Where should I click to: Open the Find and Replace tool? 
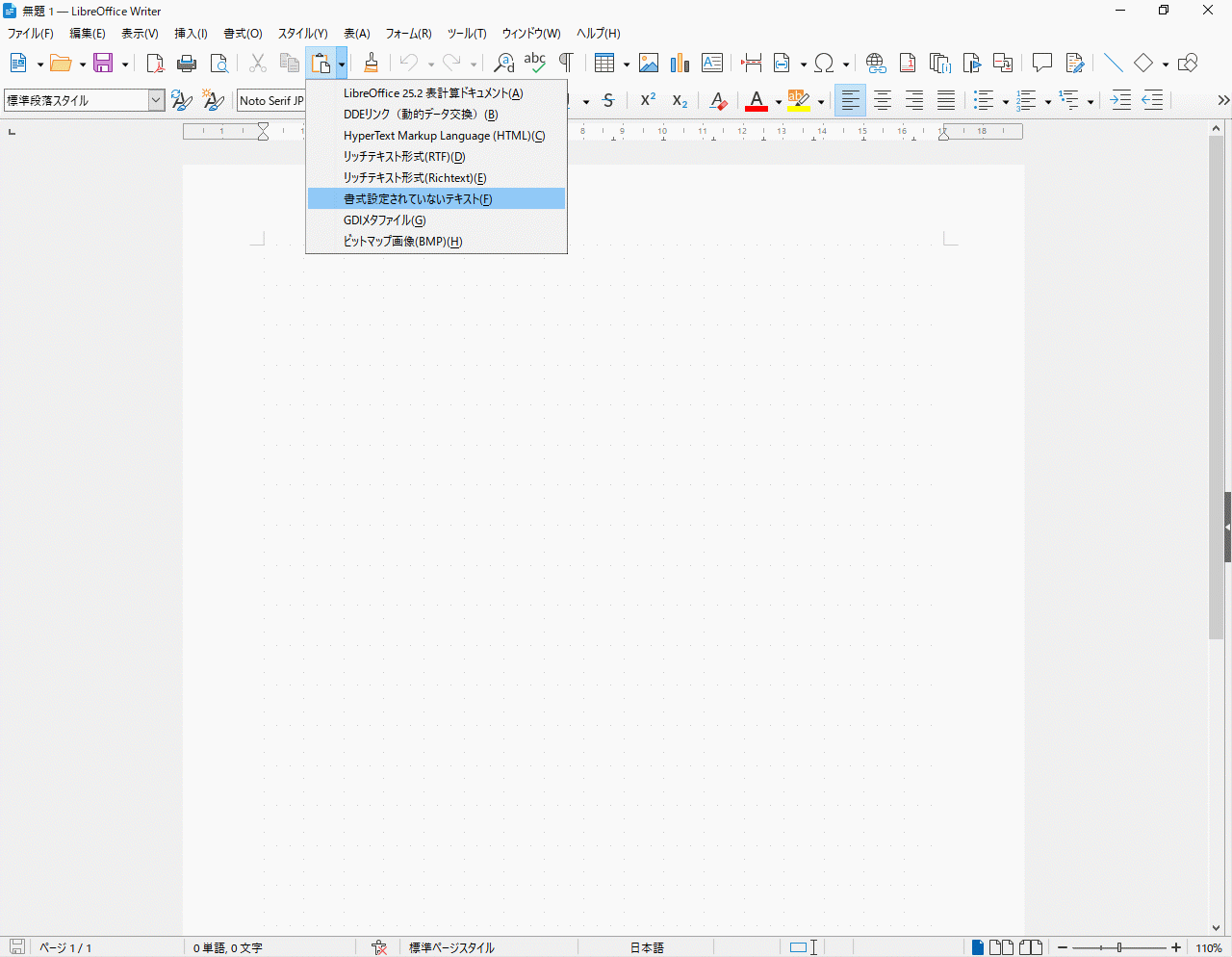[x=503, y=64]
